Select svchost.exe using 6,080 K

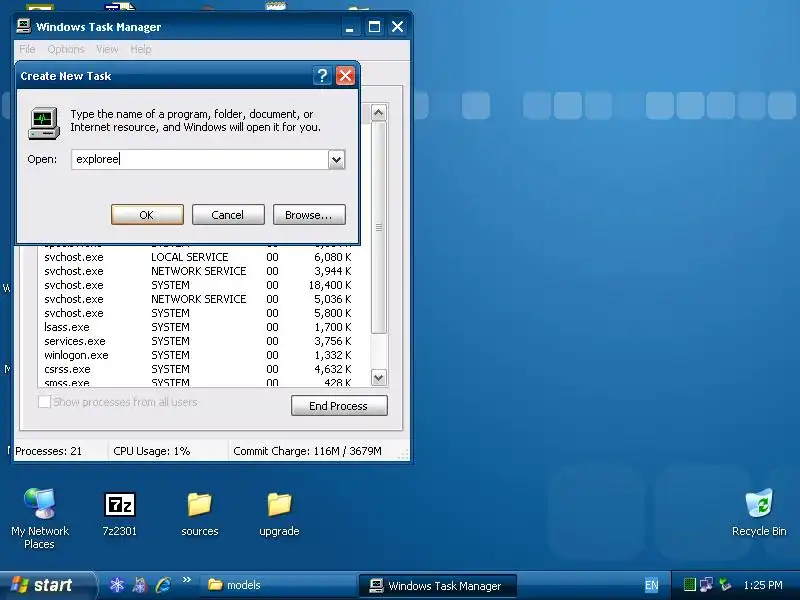click(202, 257)
